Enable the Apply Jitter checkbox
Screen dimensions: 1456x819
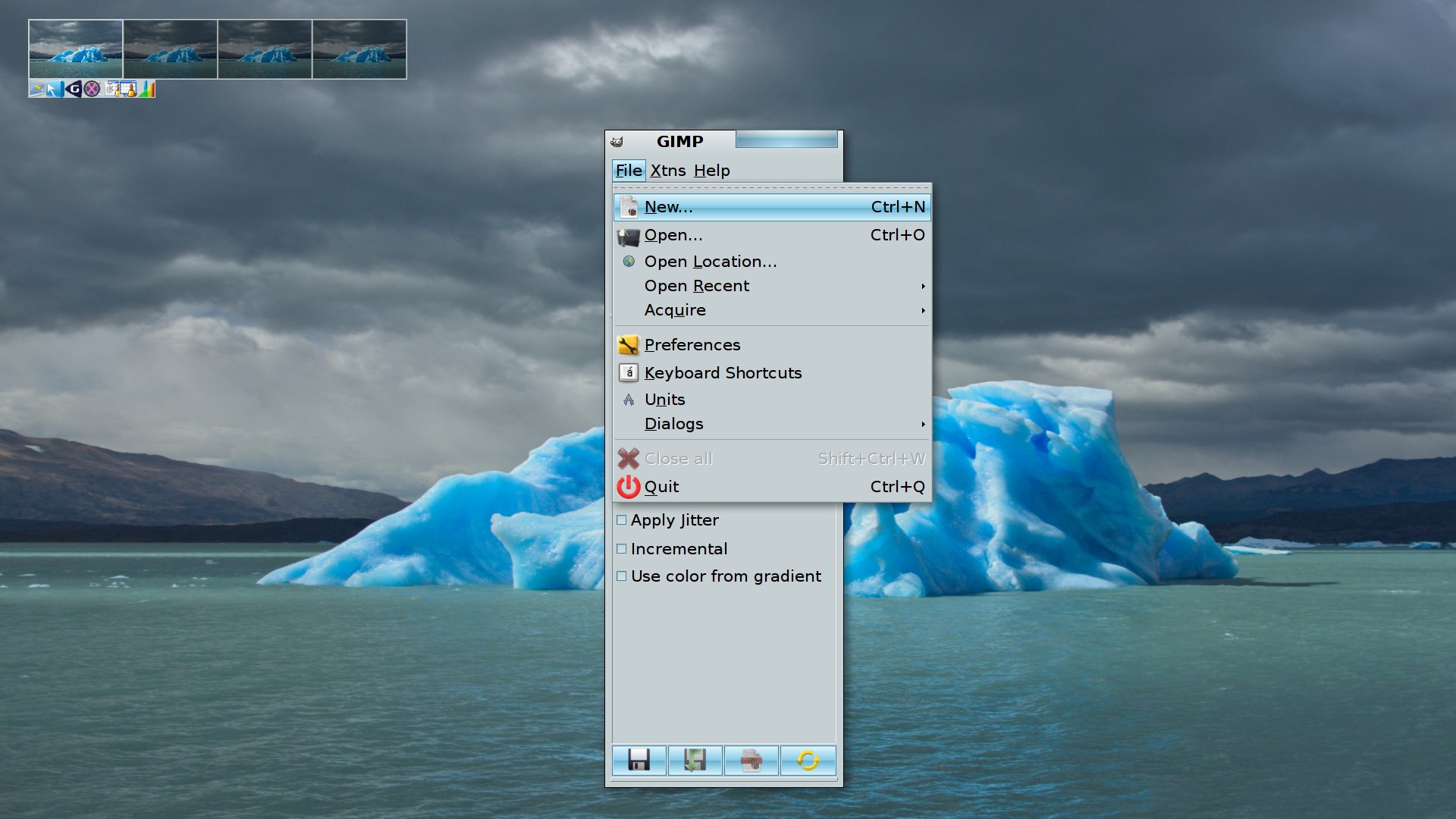[621, 520]
